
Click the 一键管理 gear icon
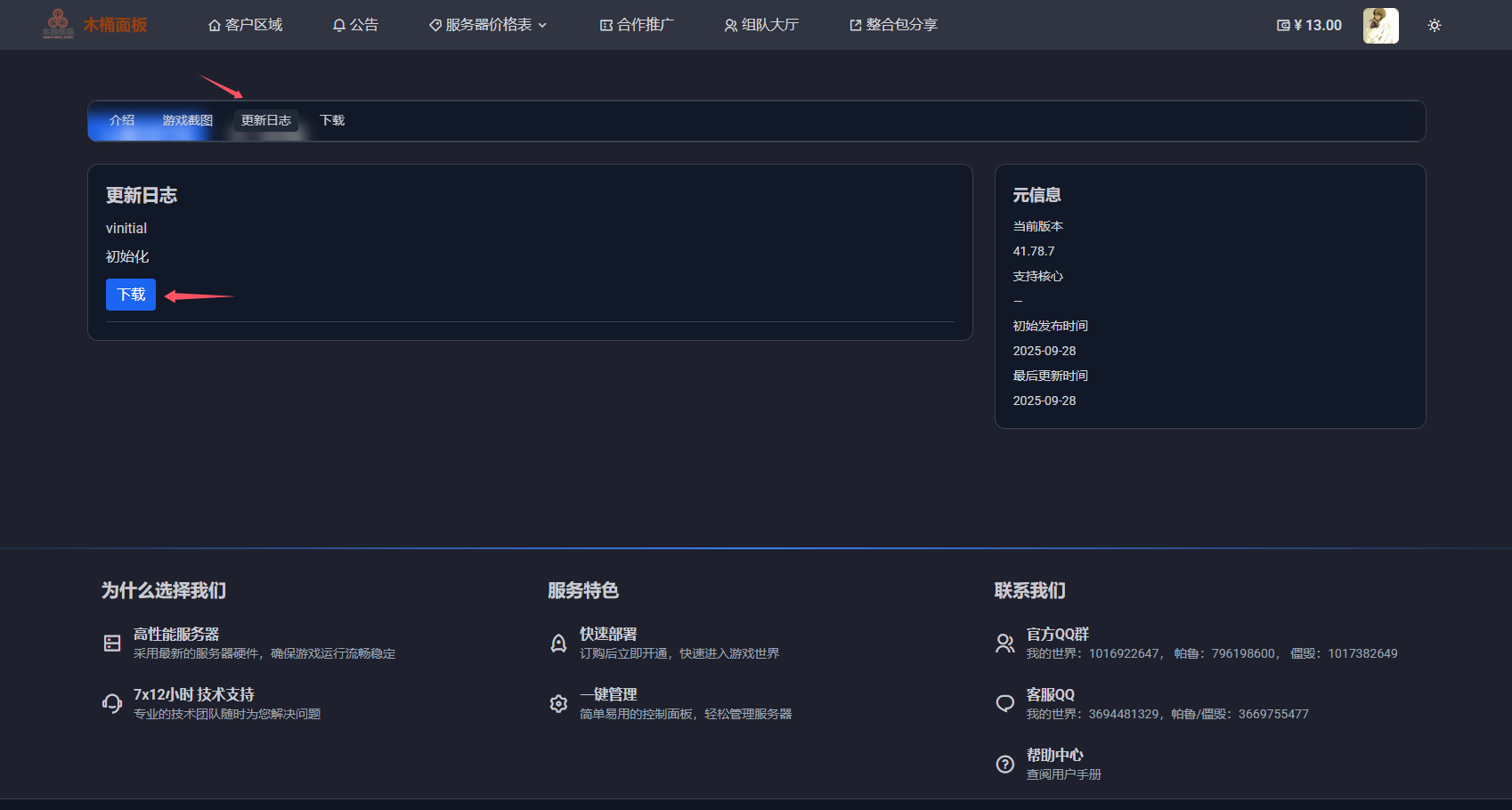tap(558, 703)
